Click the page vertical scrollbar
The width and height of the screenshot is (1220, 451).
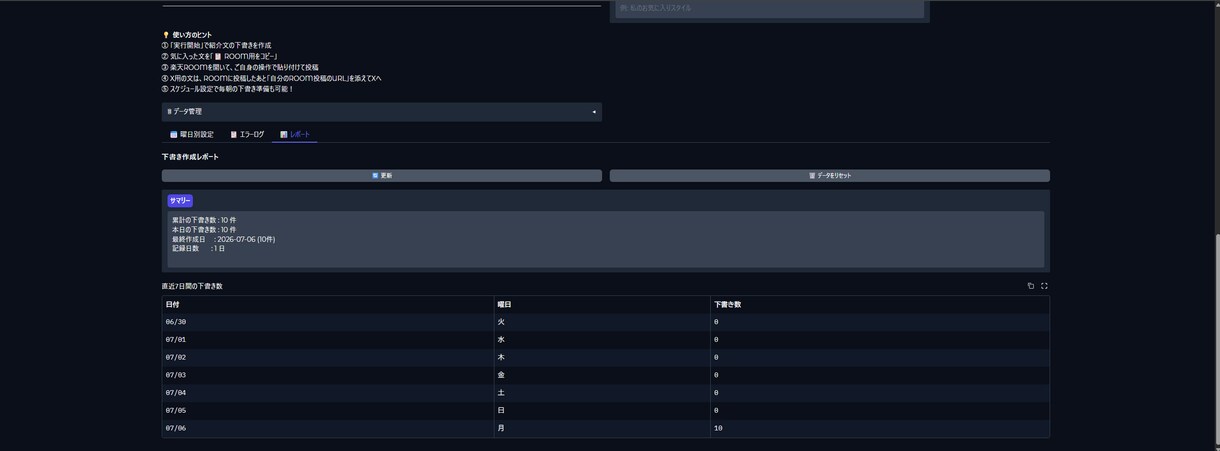[1216, 340]
